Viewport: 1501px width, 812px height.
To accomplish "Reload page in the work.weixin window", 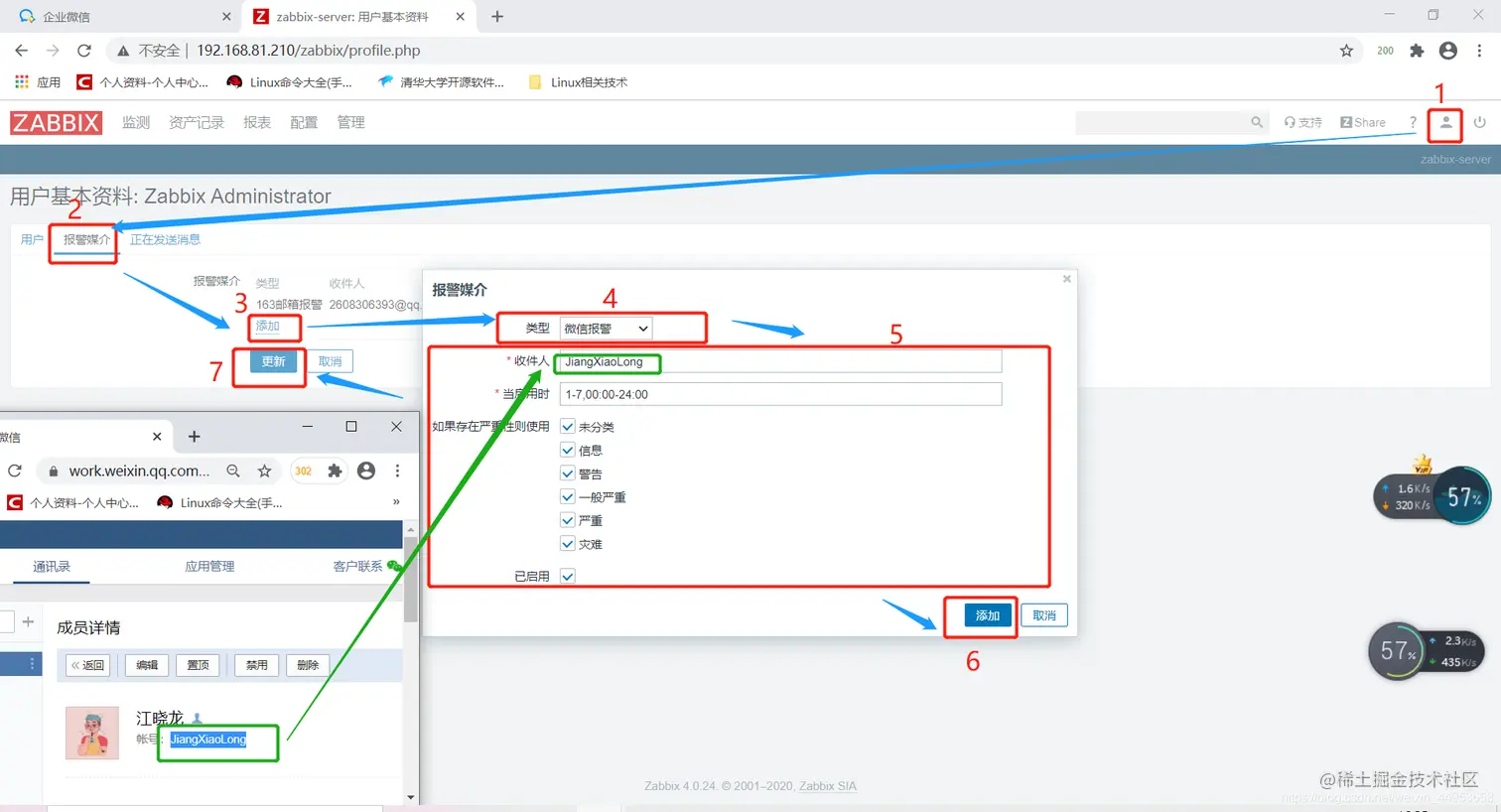I will pos(15,471).
